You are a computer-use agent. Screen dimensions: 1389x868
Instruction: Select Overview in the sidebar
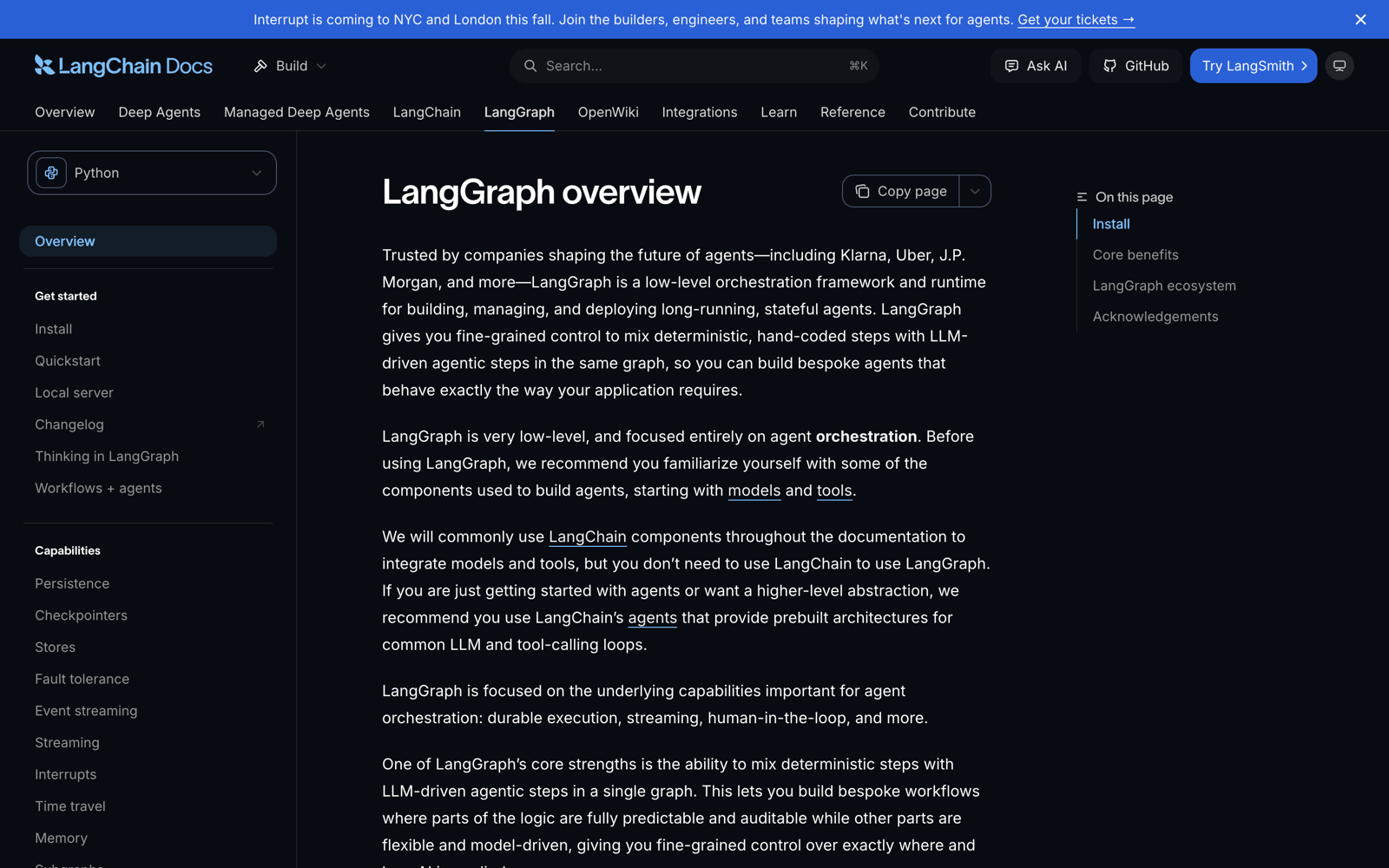(x=148, y=241)
